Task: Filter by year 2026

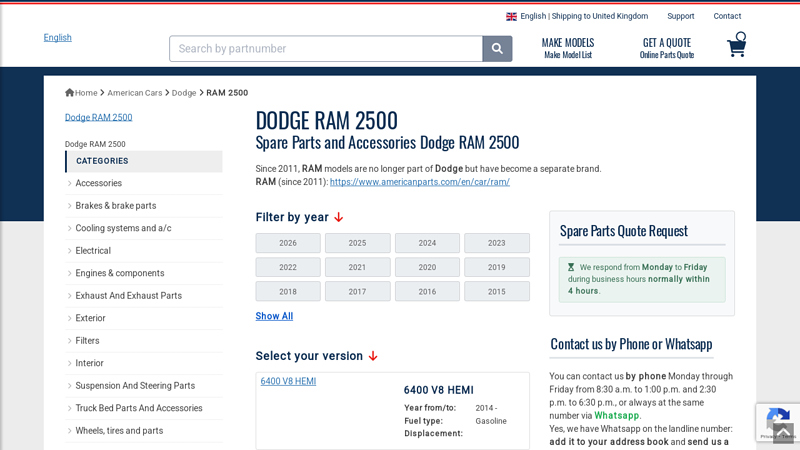Action: [x=288, y=243]
